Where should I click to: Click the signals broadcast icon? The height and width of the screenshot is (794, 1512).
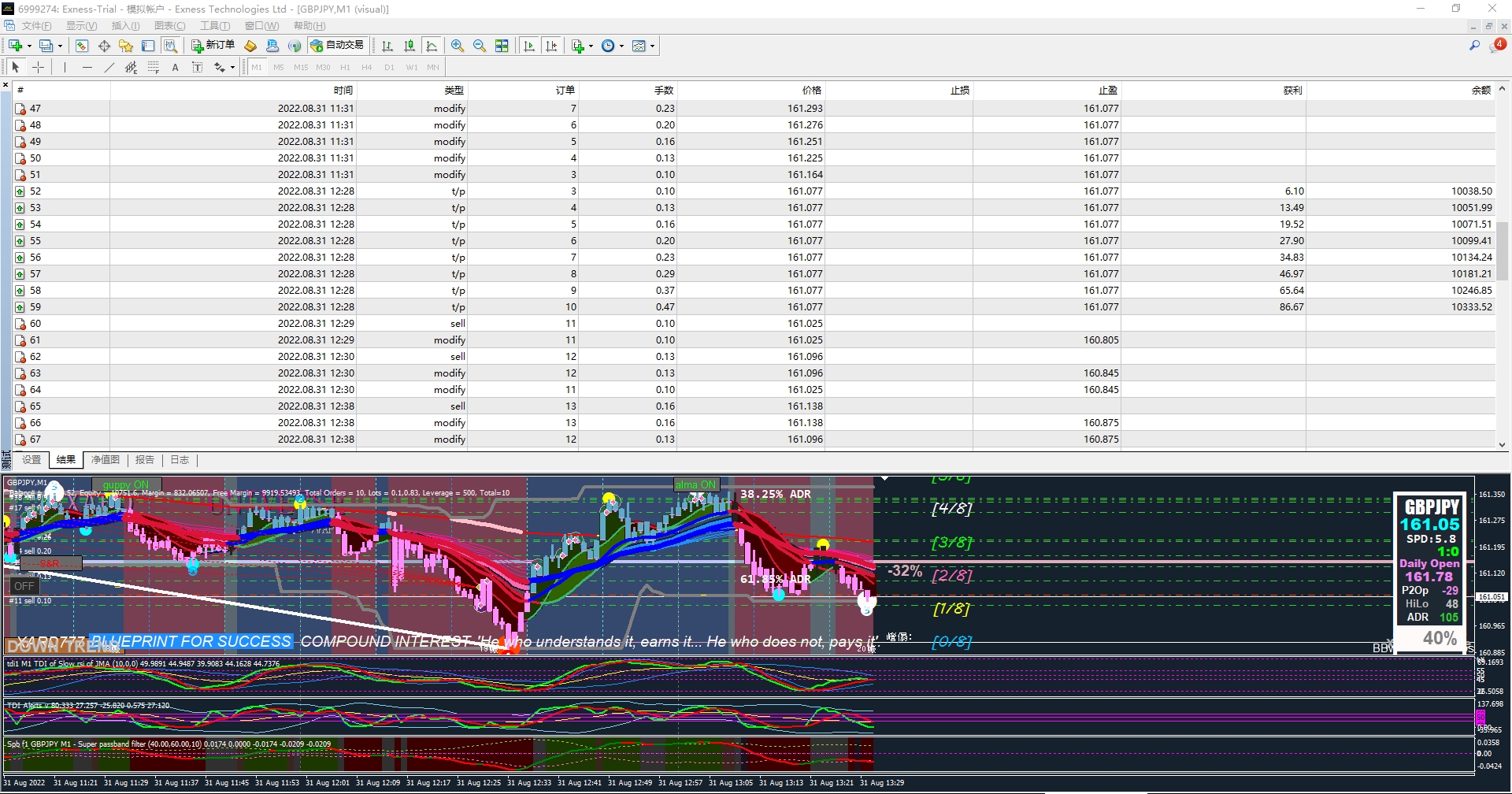[295, 46]
